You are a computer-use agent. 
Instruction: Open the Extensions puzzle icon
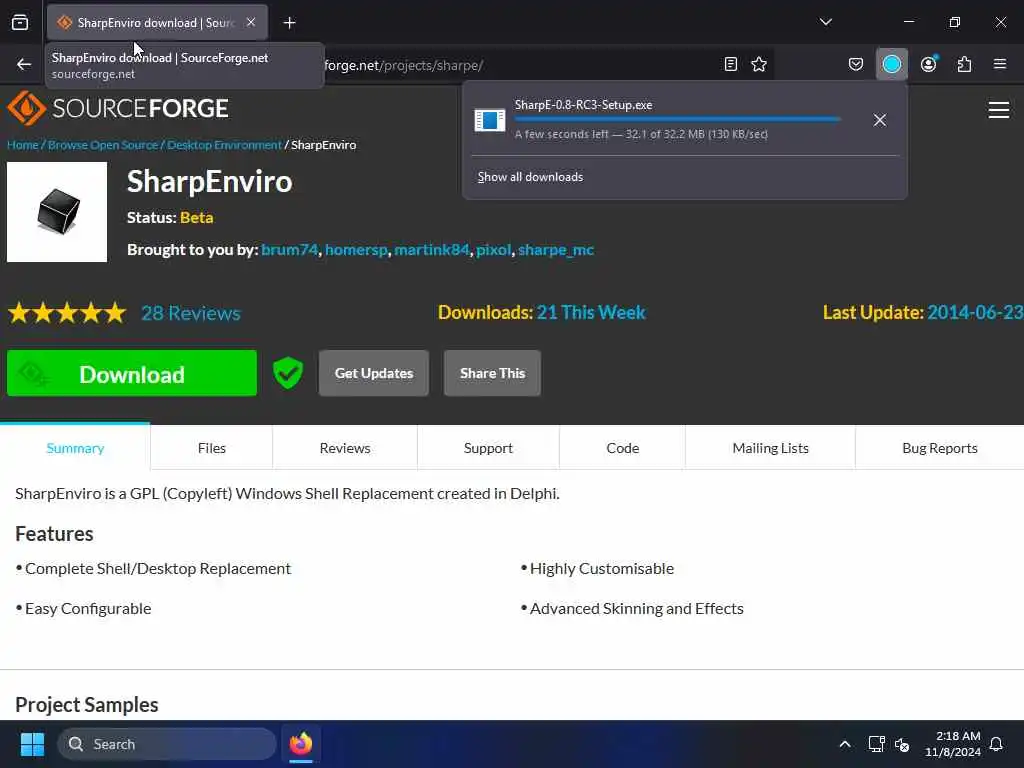click(964, 64)
